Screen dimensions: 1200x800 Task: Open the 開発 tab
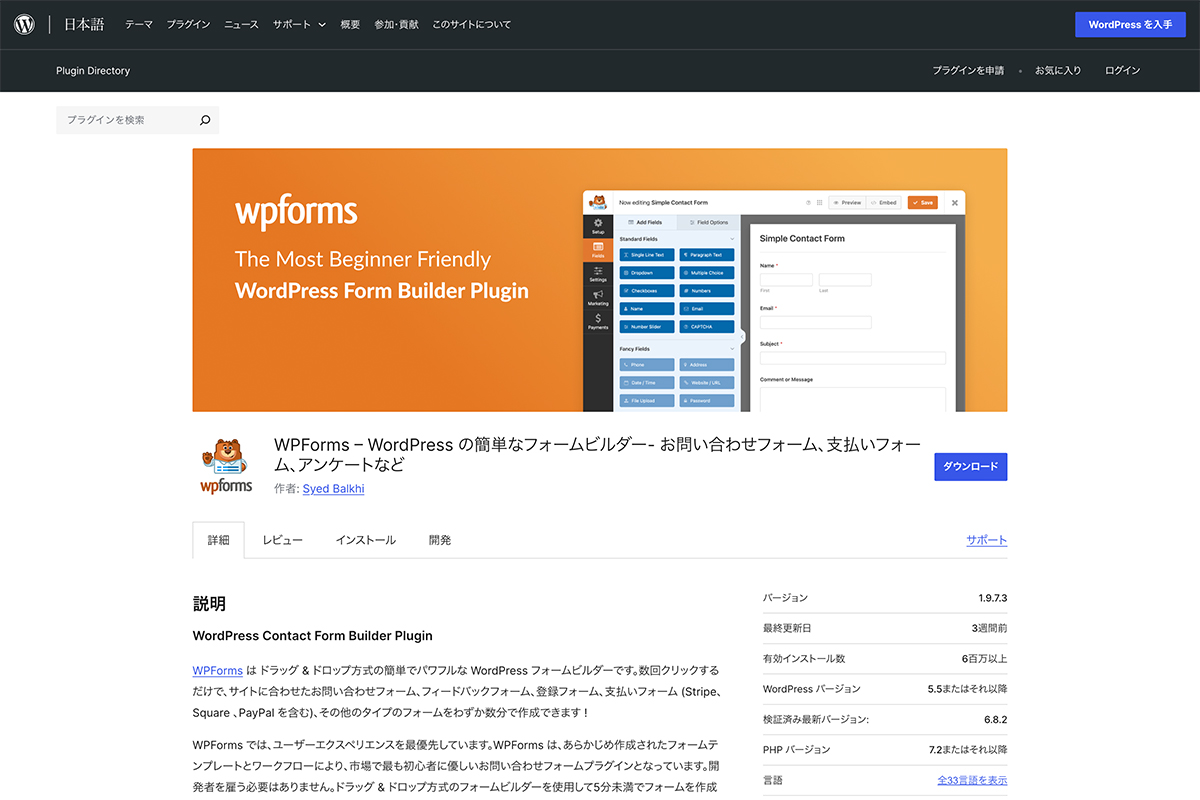(x=440, y=540)
